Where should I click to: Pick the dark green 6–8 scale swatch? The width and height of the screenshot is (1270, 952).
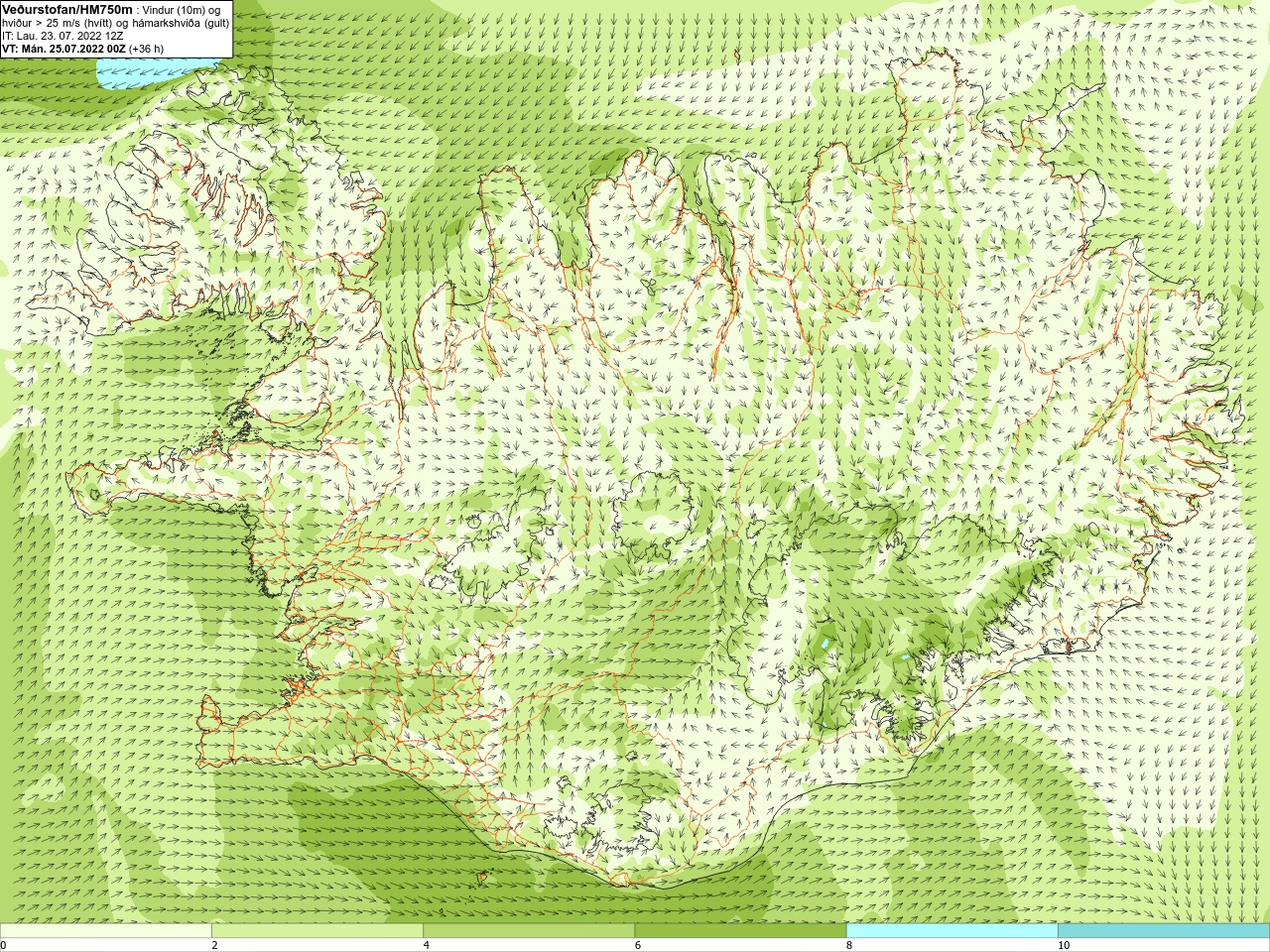[740, 931]
